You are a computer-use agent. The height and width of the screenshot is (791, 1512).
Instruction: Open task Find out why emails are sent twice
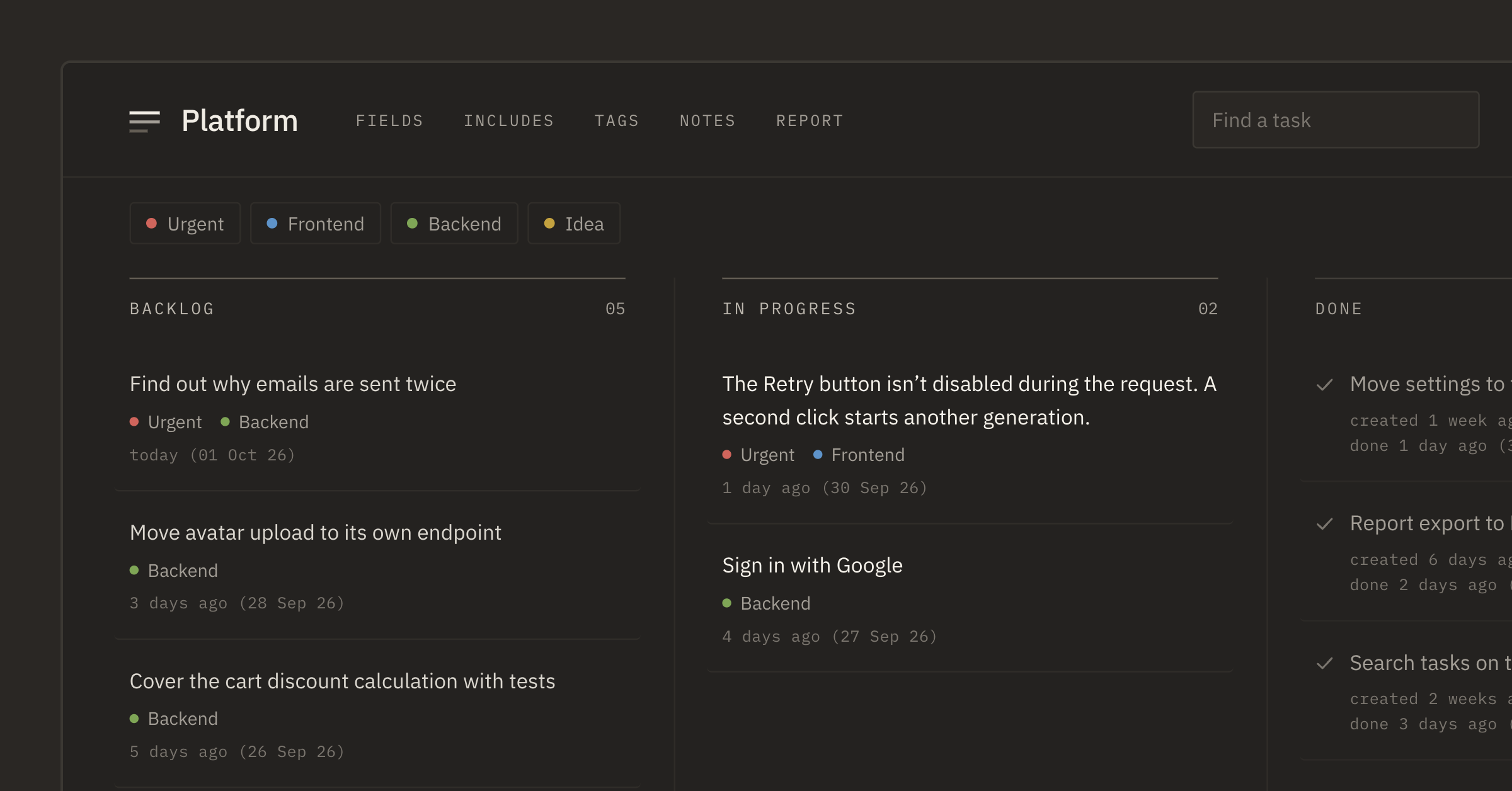coord(293,384)
